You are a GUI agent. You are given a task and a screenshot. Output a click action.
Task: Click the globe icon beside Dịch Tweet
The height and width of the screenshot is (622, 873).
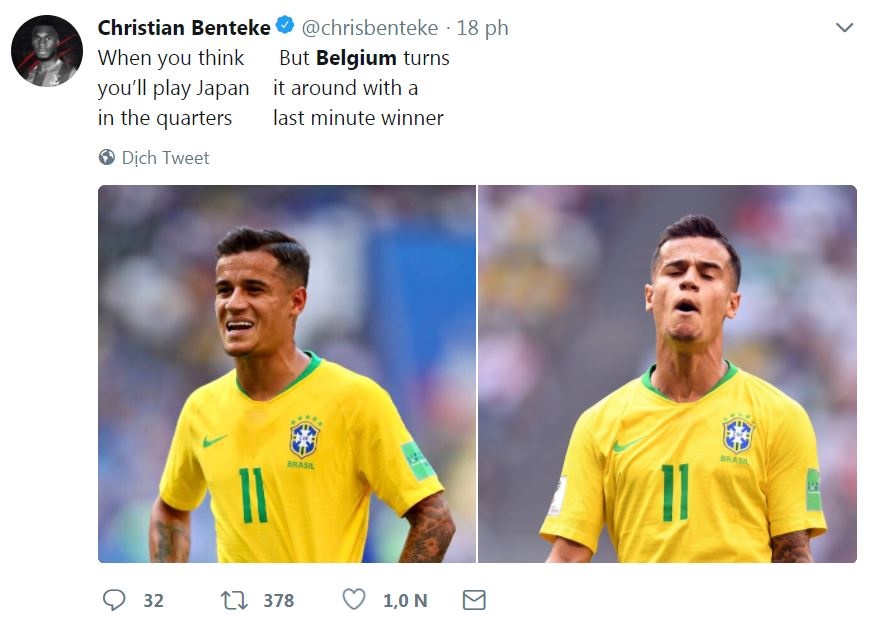click(107, 157)
